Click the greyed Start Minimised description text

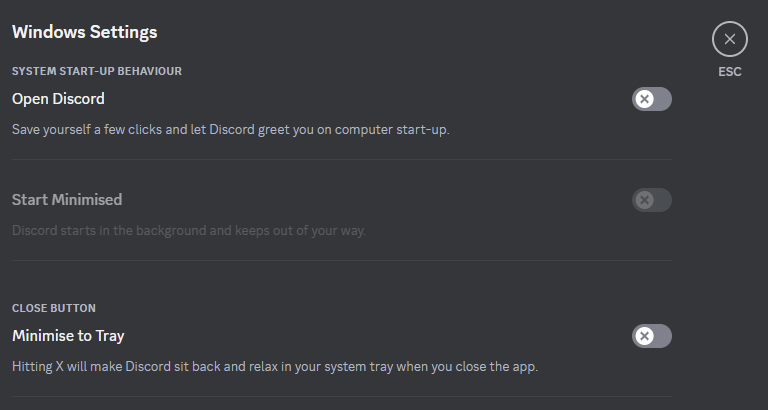coord(189,231)
